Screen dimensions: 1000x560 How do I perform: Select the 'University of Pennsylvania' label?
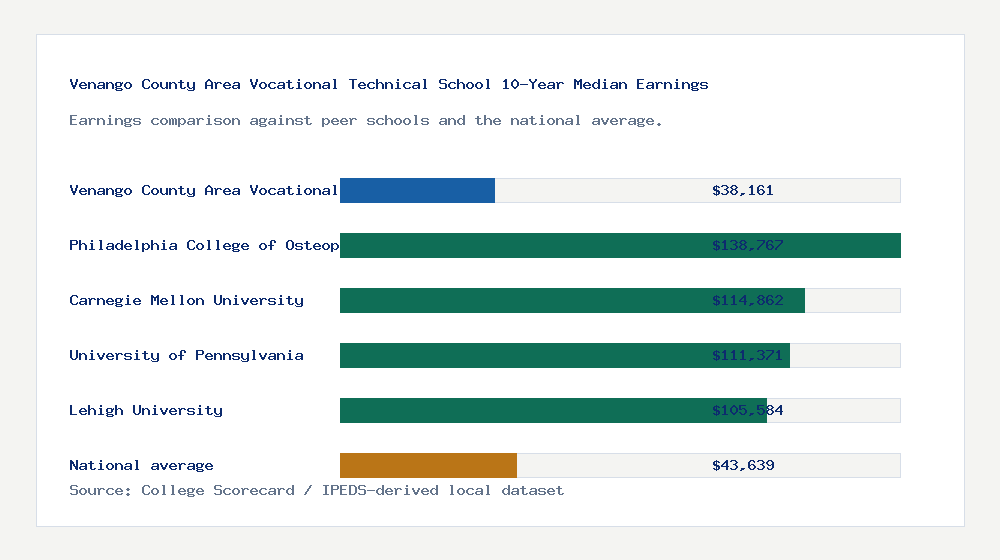(x=186, y=355)
